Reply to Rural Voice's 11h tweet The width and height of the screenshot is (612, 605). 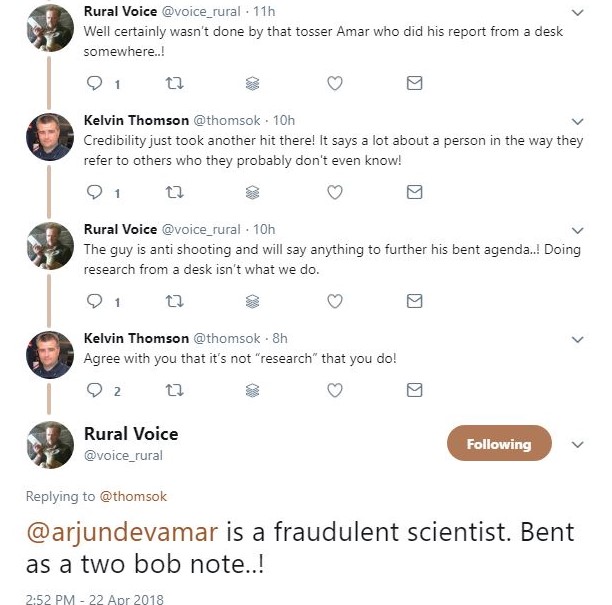tap(96, 84)
